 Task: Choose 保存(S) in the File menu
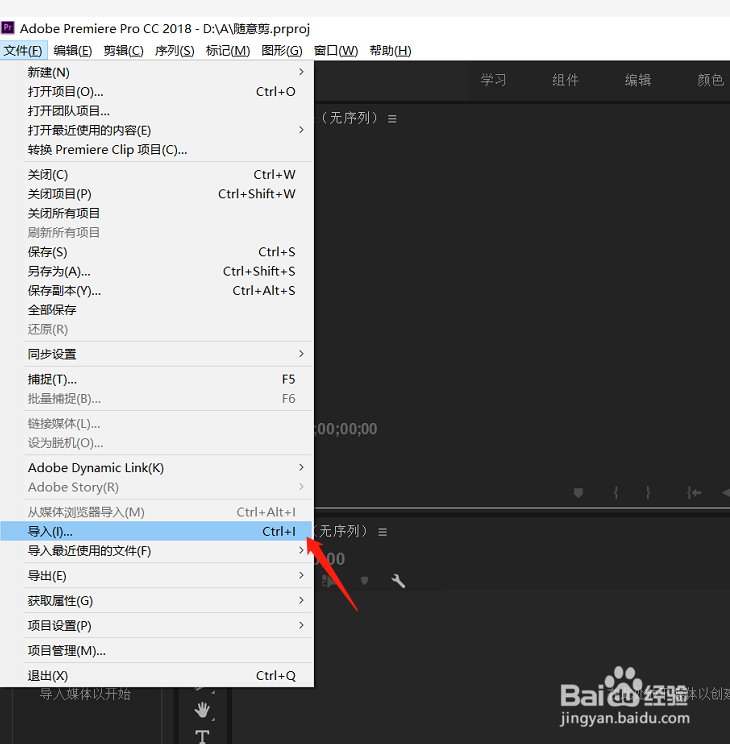(157, 252)
